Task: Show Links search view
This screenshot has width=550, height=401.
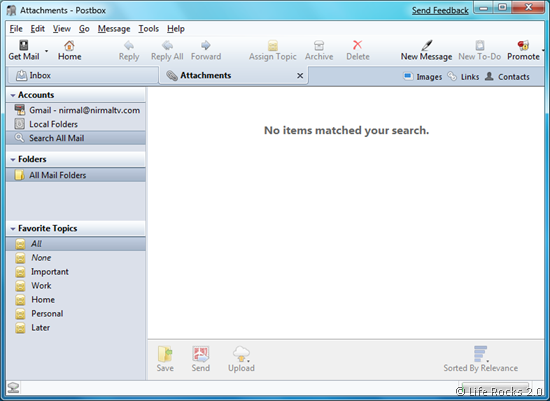Action: point(463,76)
